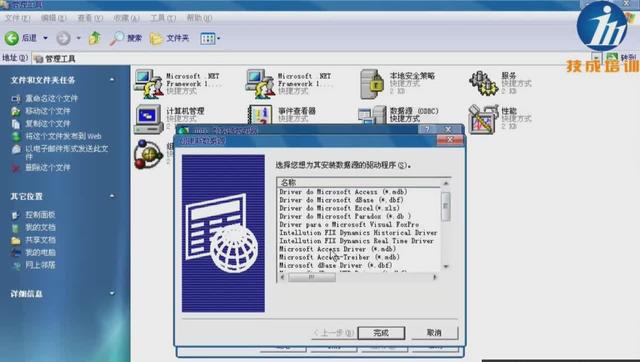
Task: Open the Forward button history dropdown
Action: click(x=79, y=38)
